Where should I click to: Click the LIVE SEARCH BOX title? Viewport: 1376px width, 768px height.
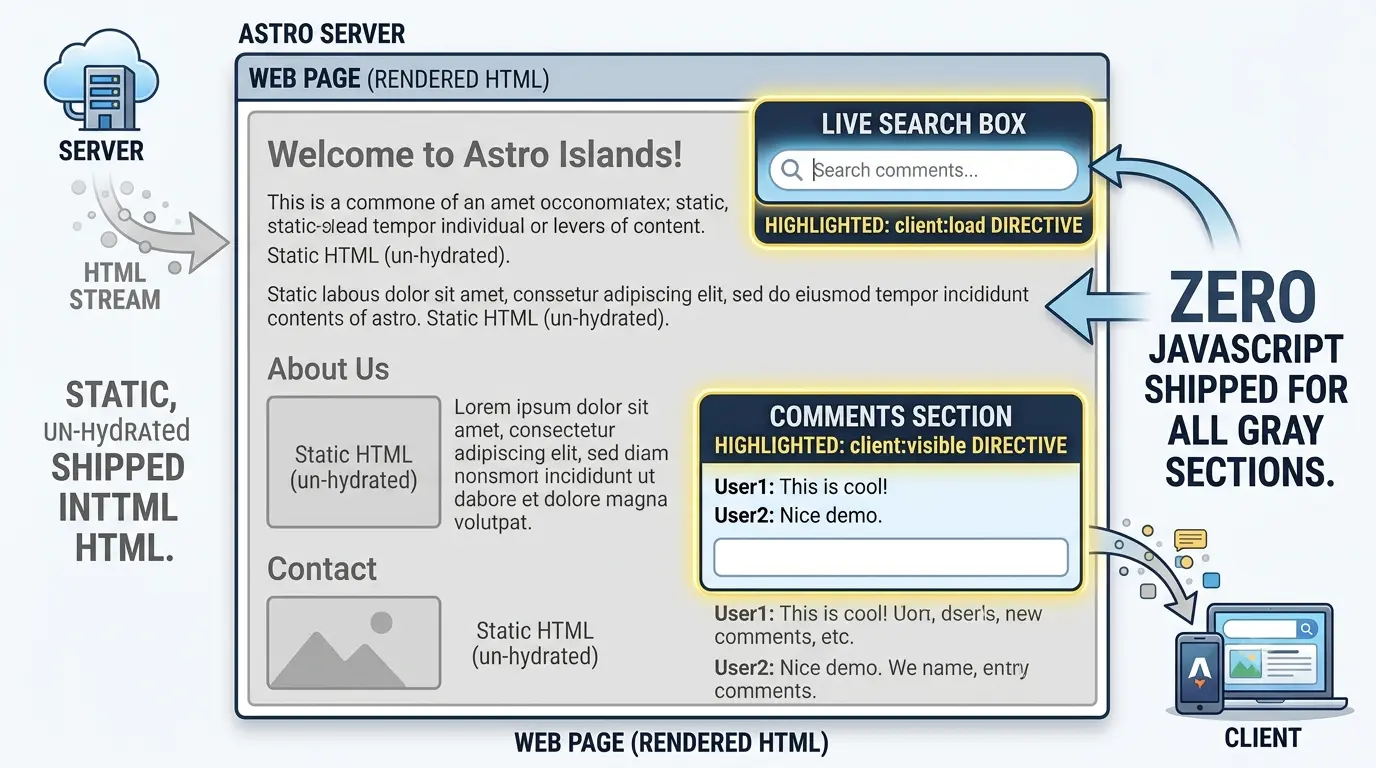click(924, 124)
